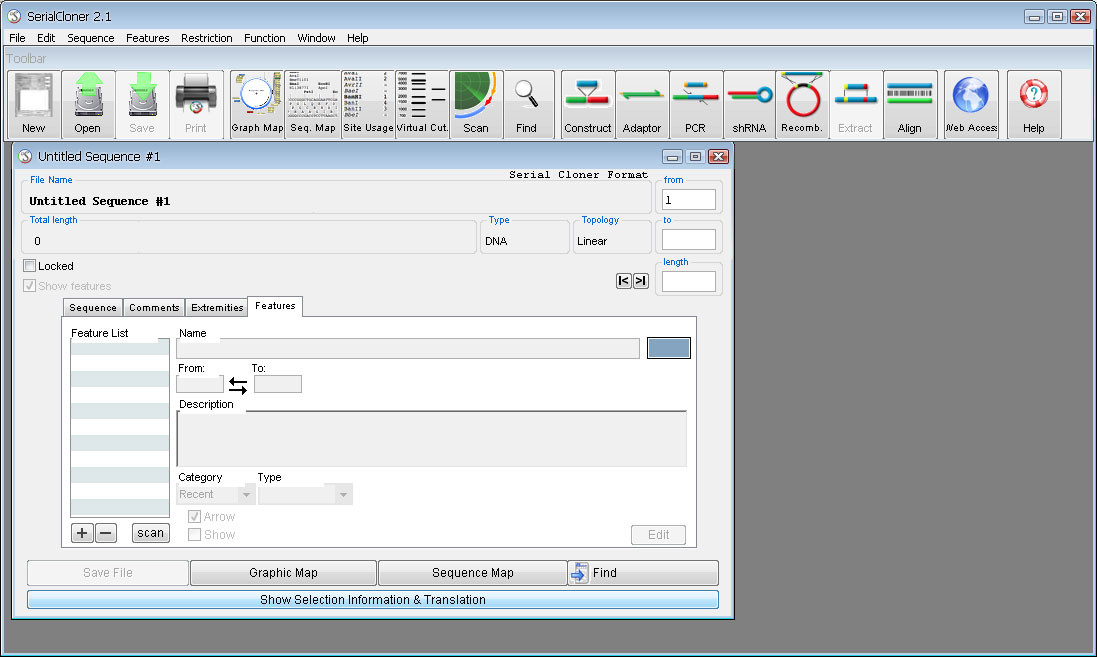Screen dimensions: 1097x657
Task: Open the Sequence menu
Action: pos(90,38)
